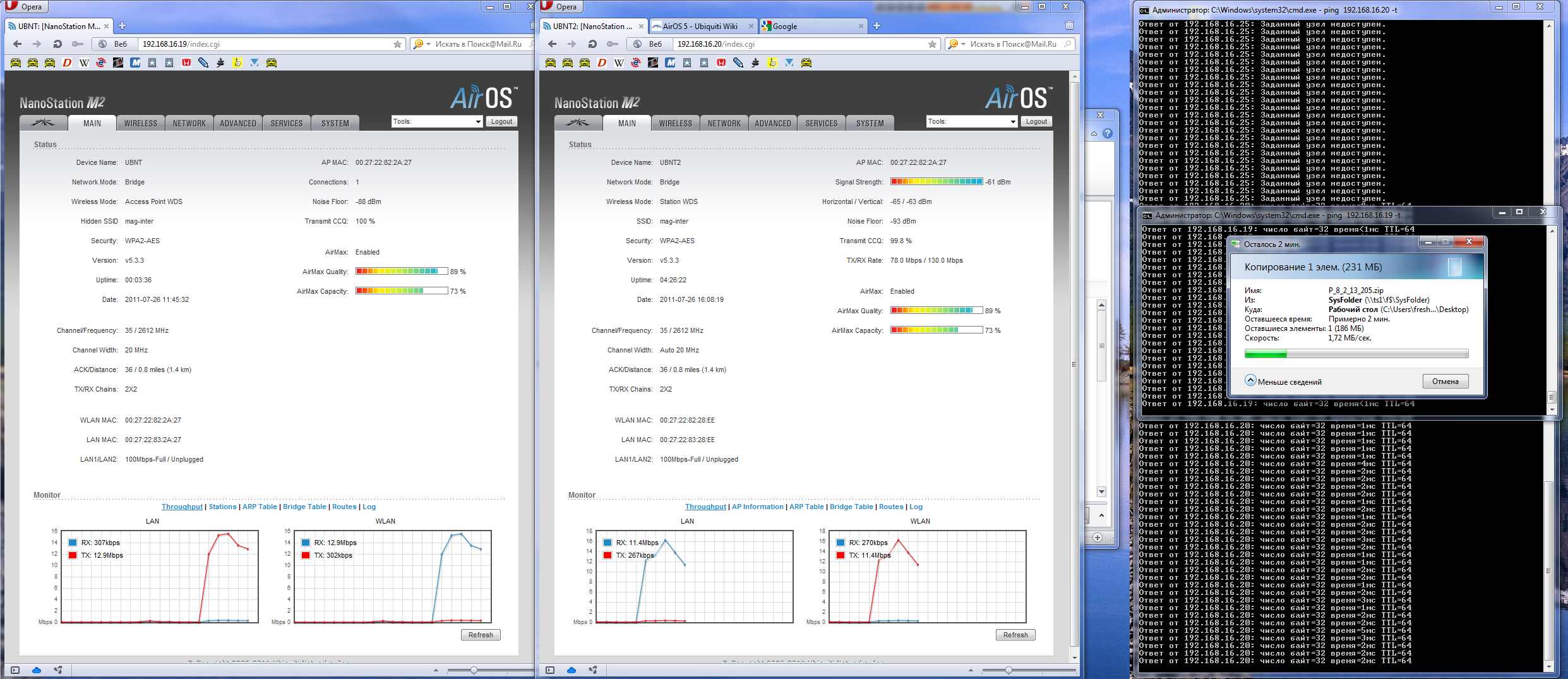
Task: Open Bridge Table link in UBNT monitor
Action: [x=305, y=507]
